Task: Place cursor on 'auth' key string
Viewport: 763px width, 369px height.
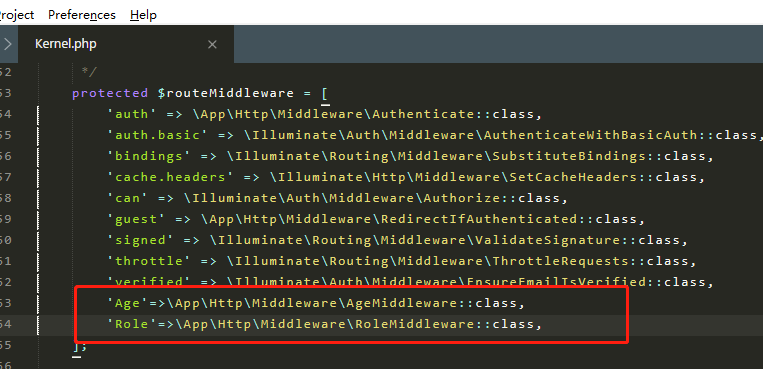Action: (132, 114)
